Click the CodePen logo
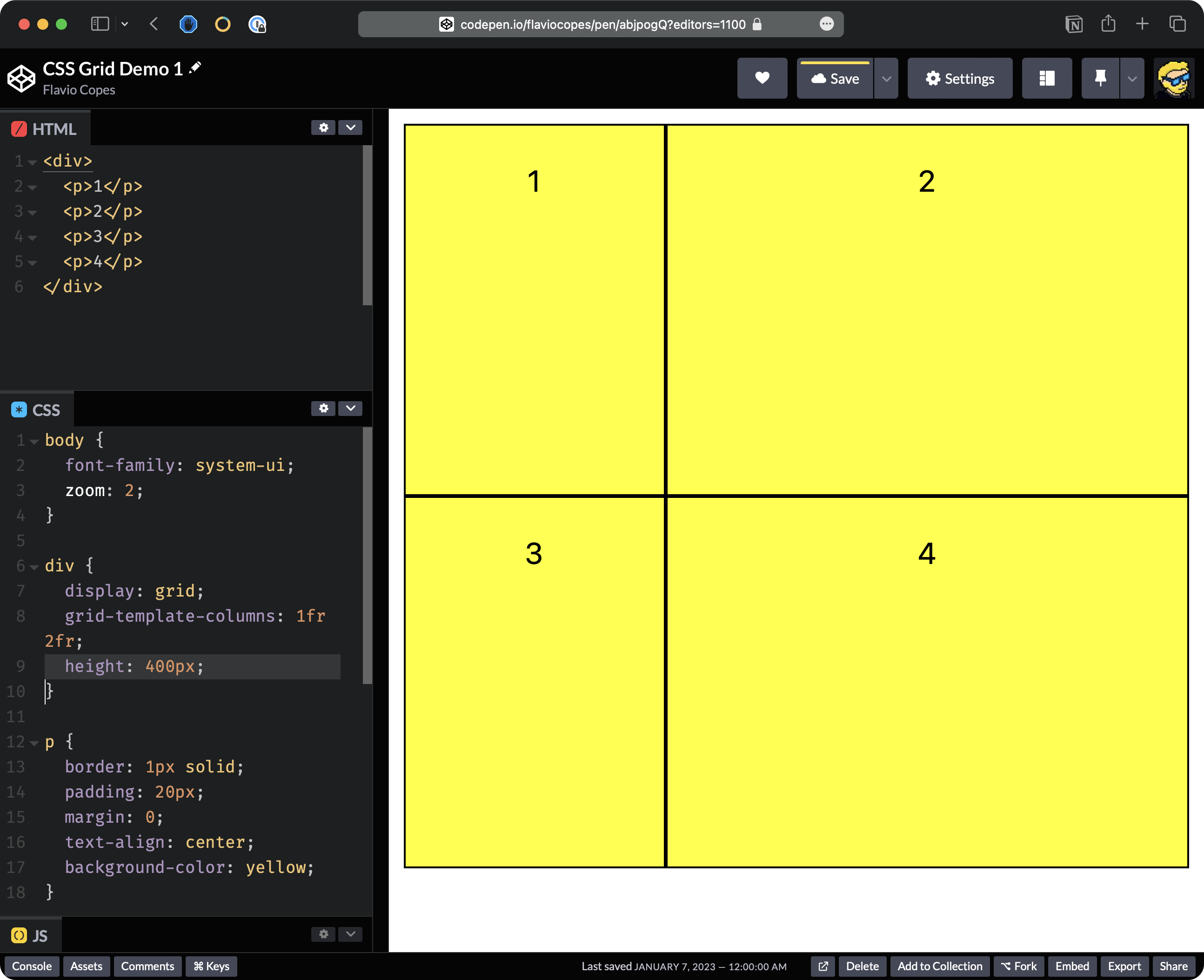The height and width of the screenshot is (980, 1204). click(x=21, y=79)
